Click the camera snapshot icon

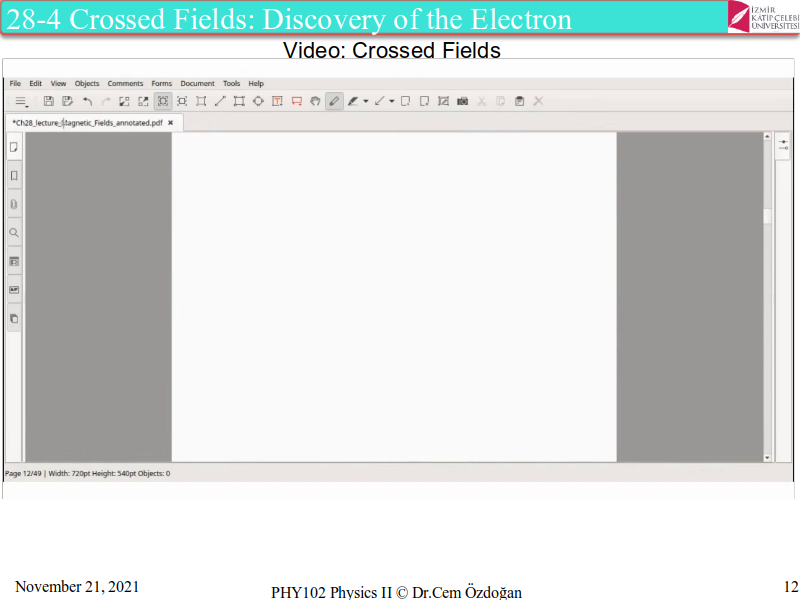click(462, 101)
